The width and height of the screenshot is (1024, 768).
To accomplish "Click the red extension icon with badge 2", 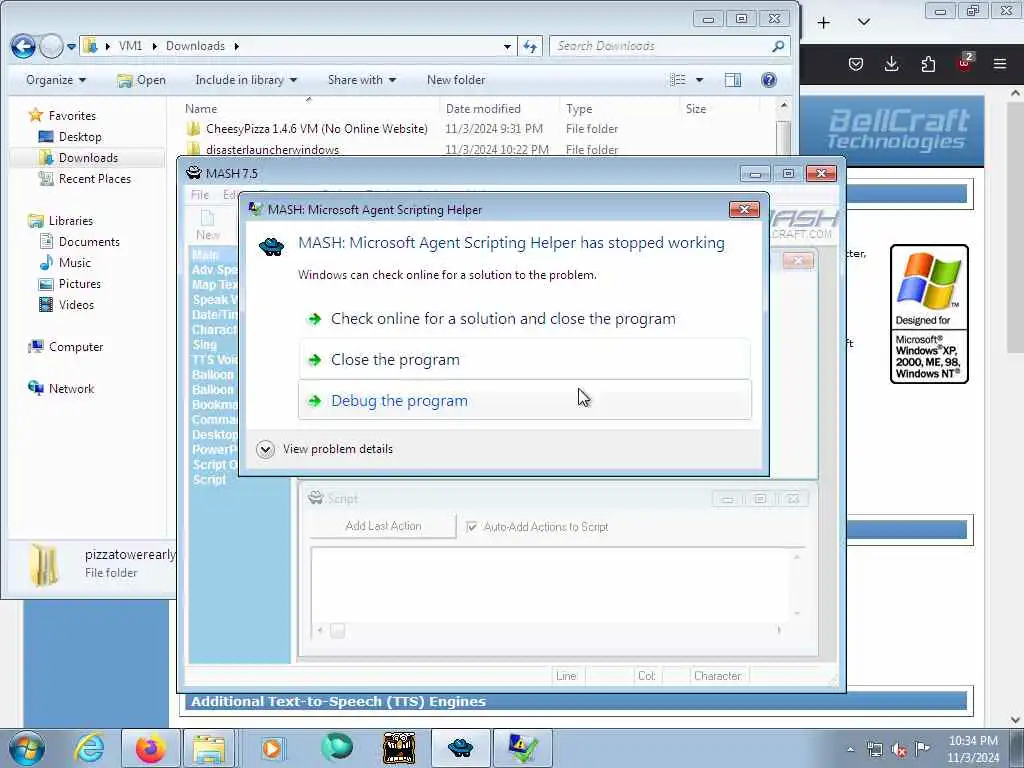I will 964,63.
